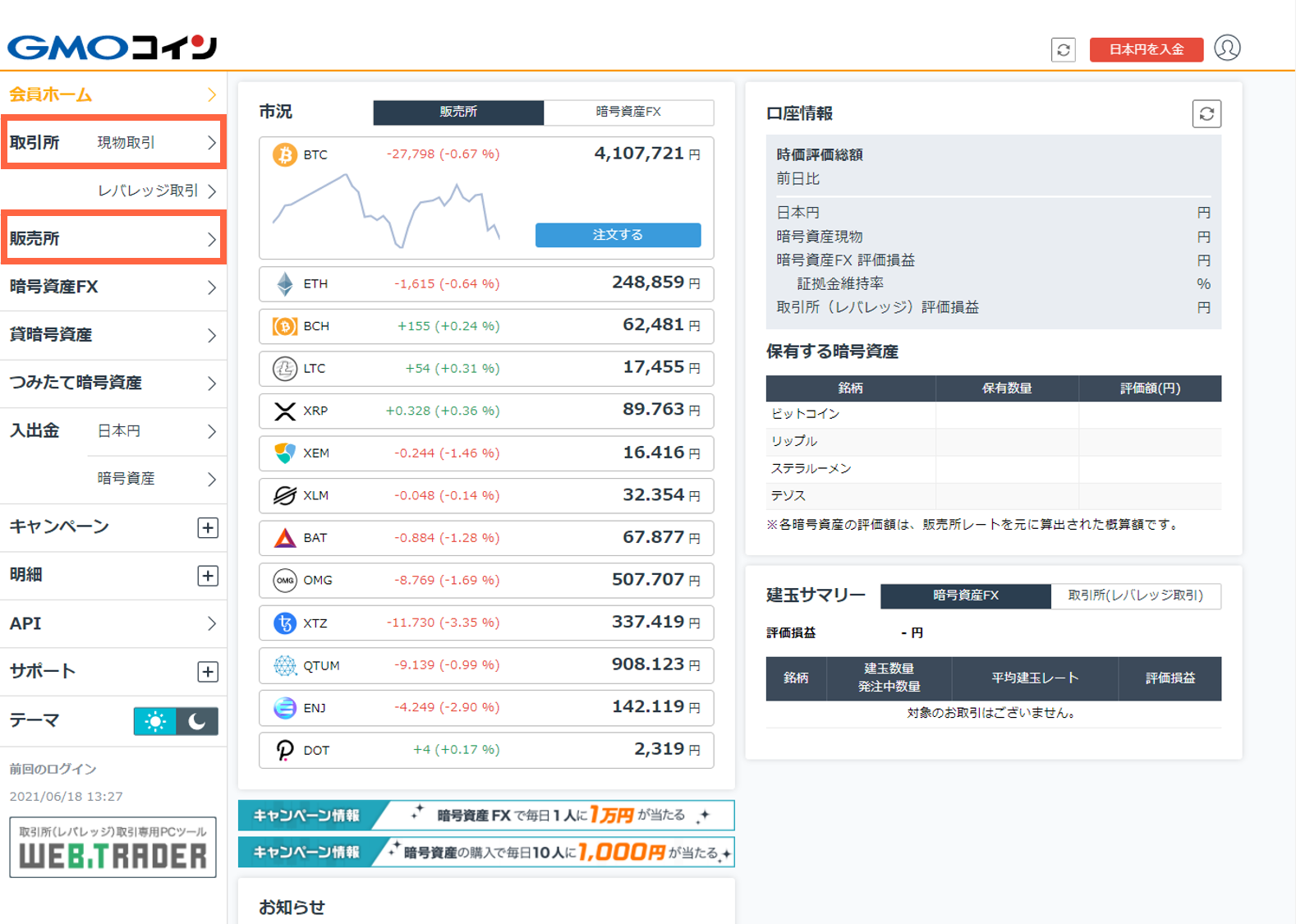Click last login date 2021/06/18 13:27
The width and height of the screenshot is (1296, 924).
pos(66,797)
